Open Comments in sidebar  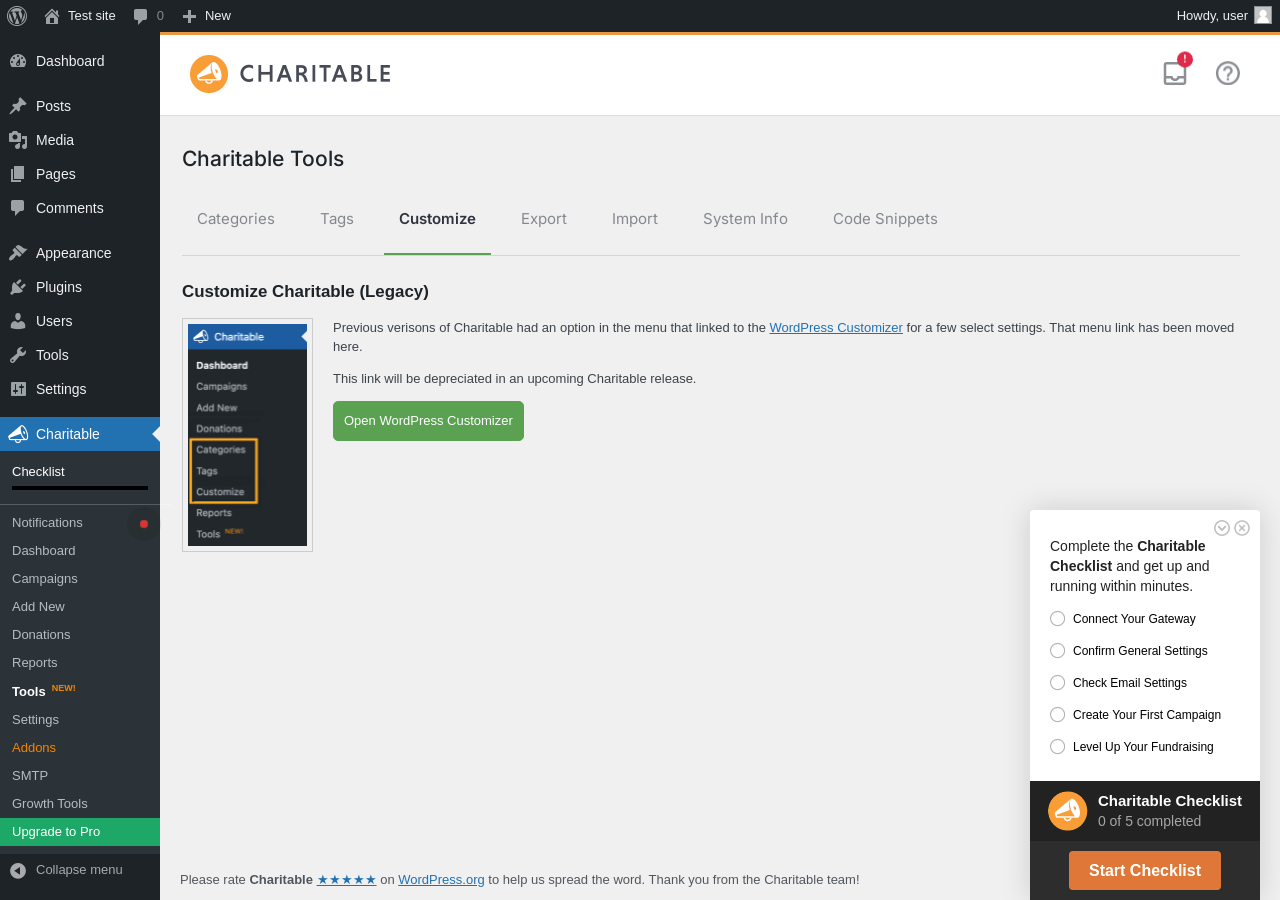click(x=80, y=208)
